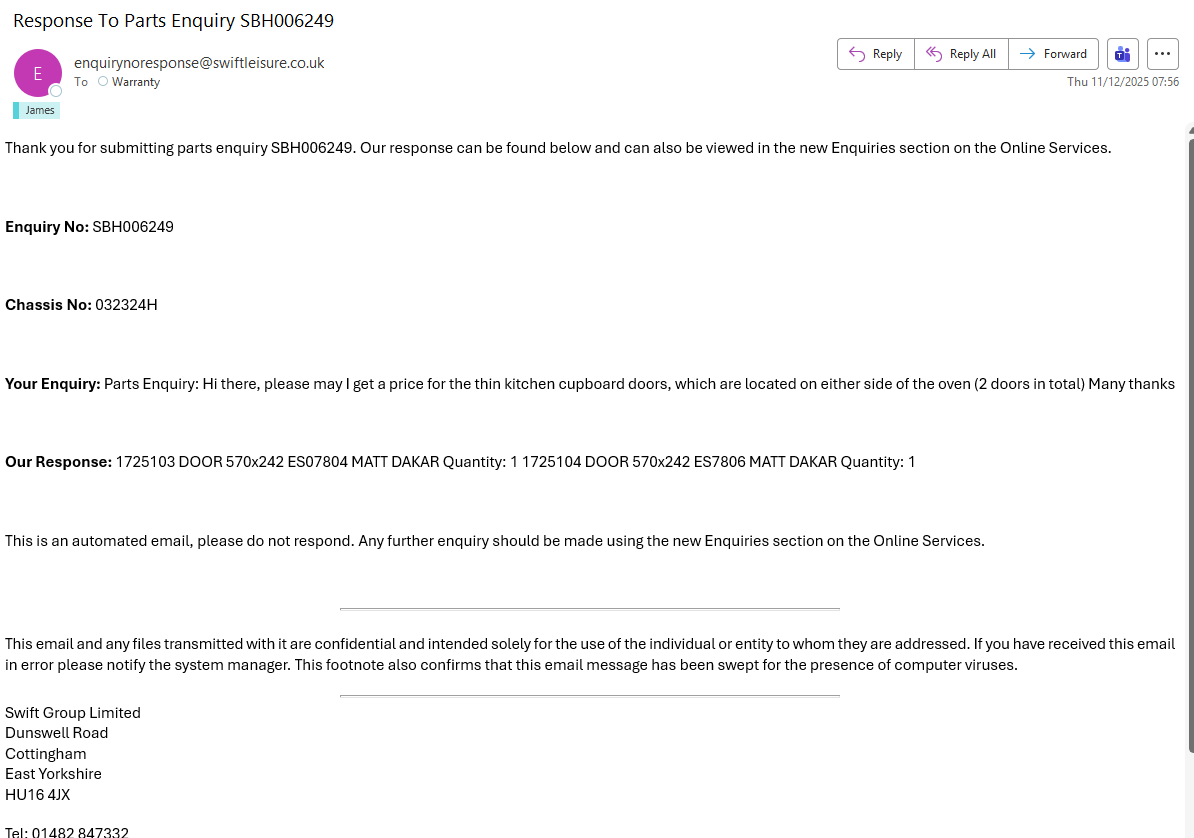Click Swift Group Limited in the signature
Screen dimensions: 1194x838
[73, 713]
